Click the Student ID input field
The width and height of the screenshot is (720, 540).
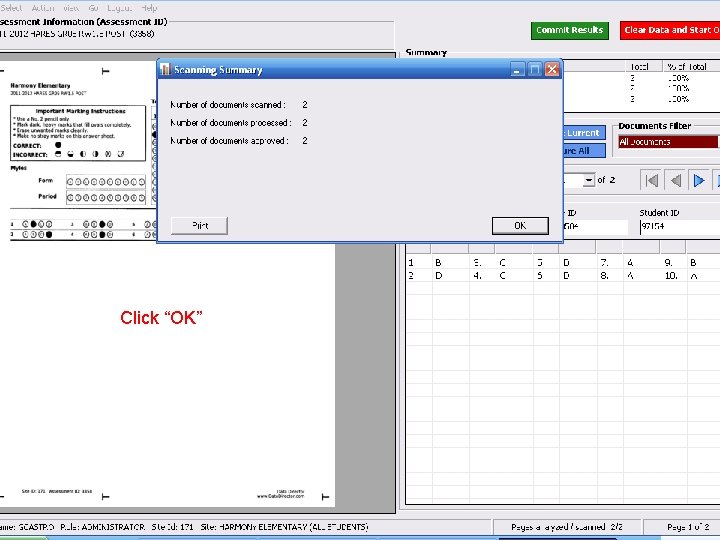coord(680,226)
